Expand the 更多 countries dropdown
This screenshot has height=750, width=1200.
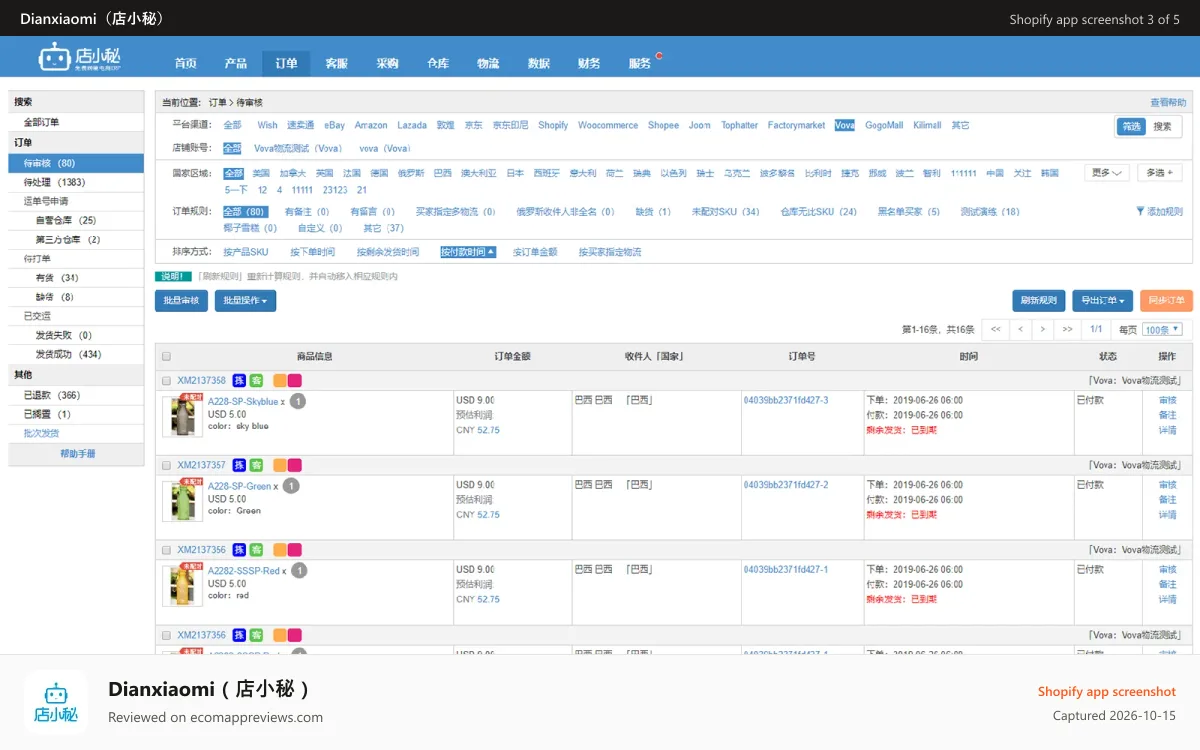click(1107, 173)
